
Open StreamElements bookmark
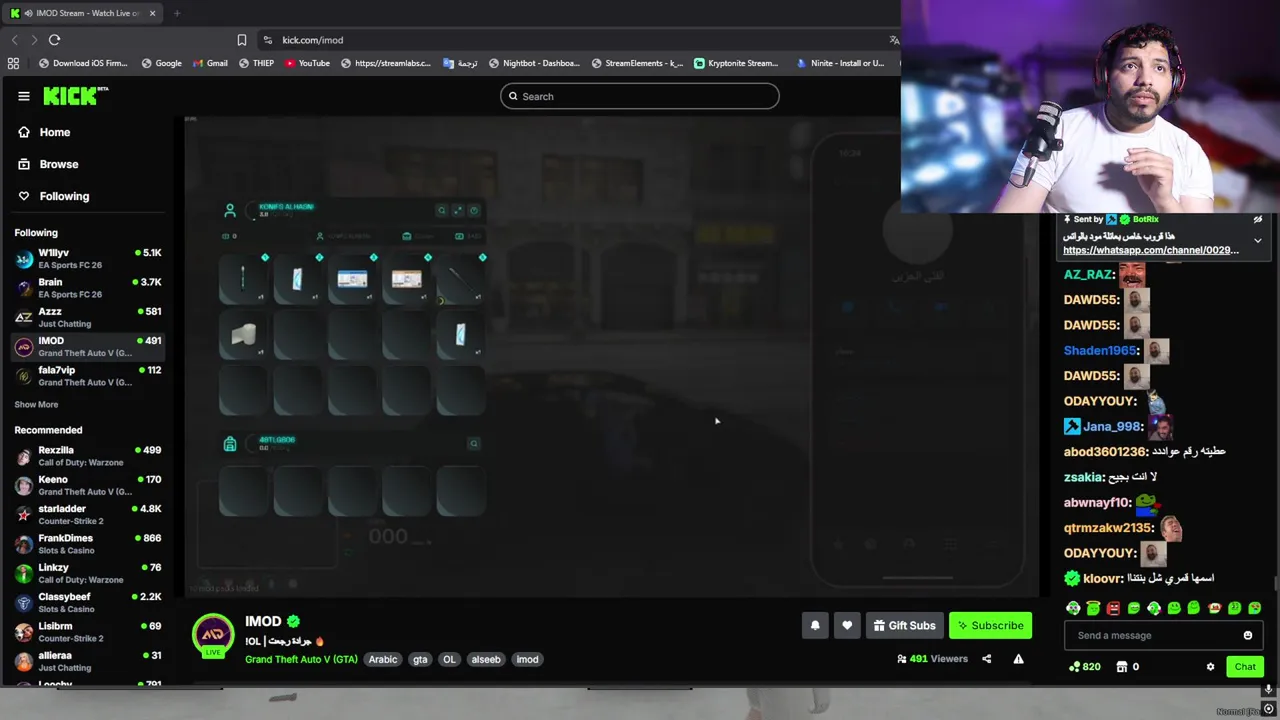coord(637,63)
